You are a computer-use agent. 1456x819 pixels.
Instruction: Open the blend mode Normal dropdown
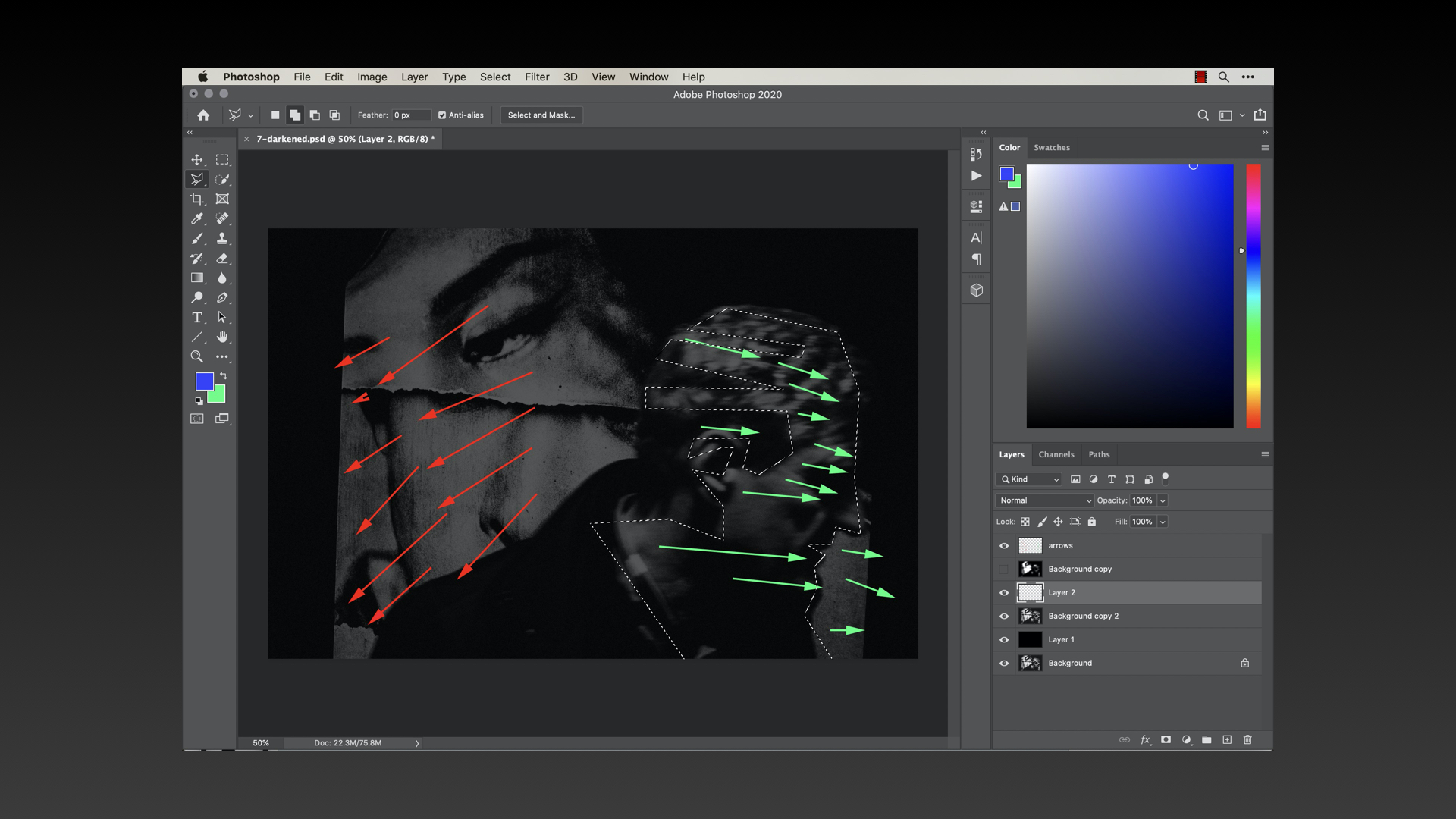(x=1044, y=500)
